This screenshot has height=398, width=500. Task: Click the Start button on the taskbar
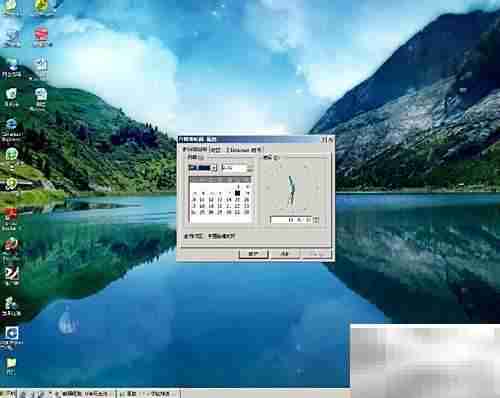point(7,394)
